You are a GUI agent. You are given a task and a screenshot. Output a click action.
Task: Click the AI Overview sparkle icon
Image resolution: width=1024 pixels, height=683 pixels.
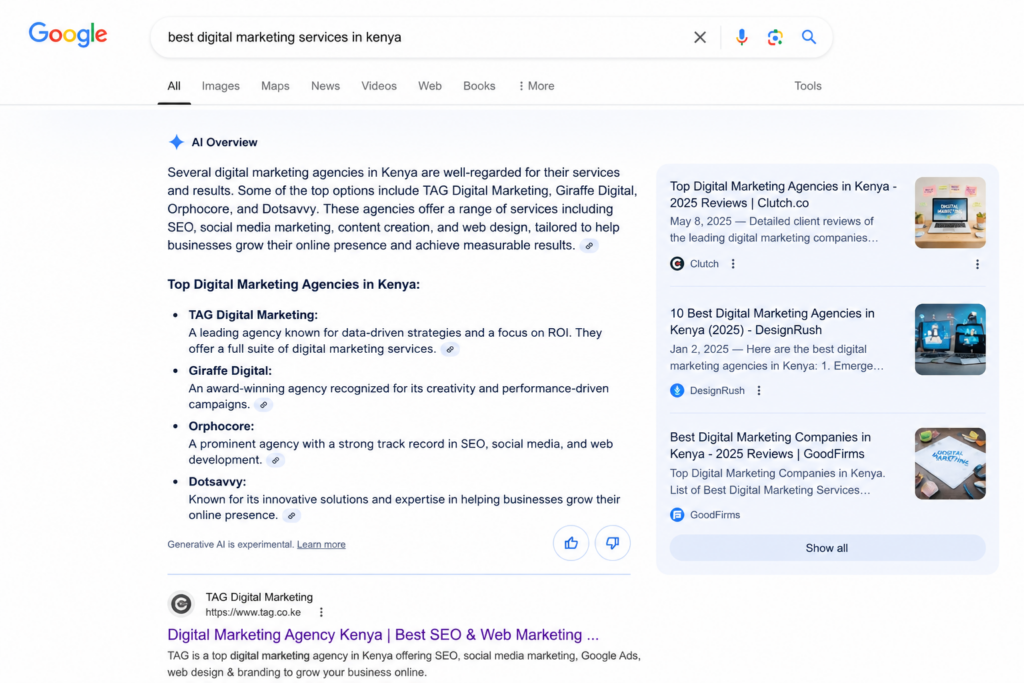click(176, 142)
